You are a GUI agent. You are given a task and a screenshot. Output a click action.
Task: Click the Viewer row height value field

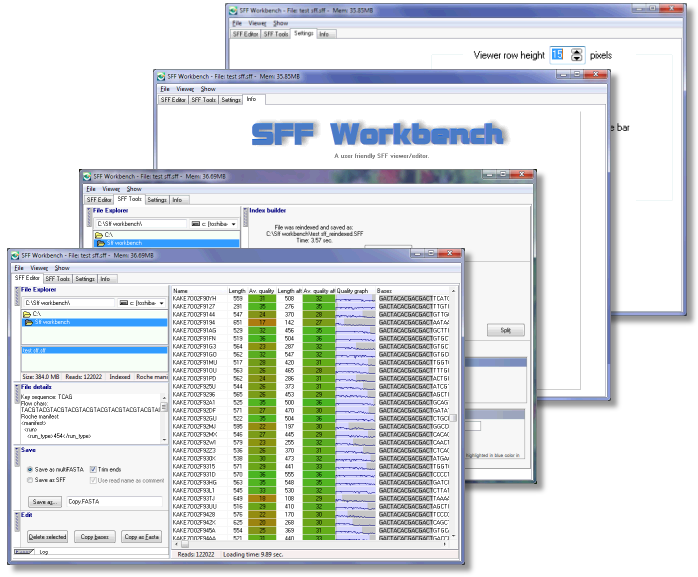click(x=560, y=55)
